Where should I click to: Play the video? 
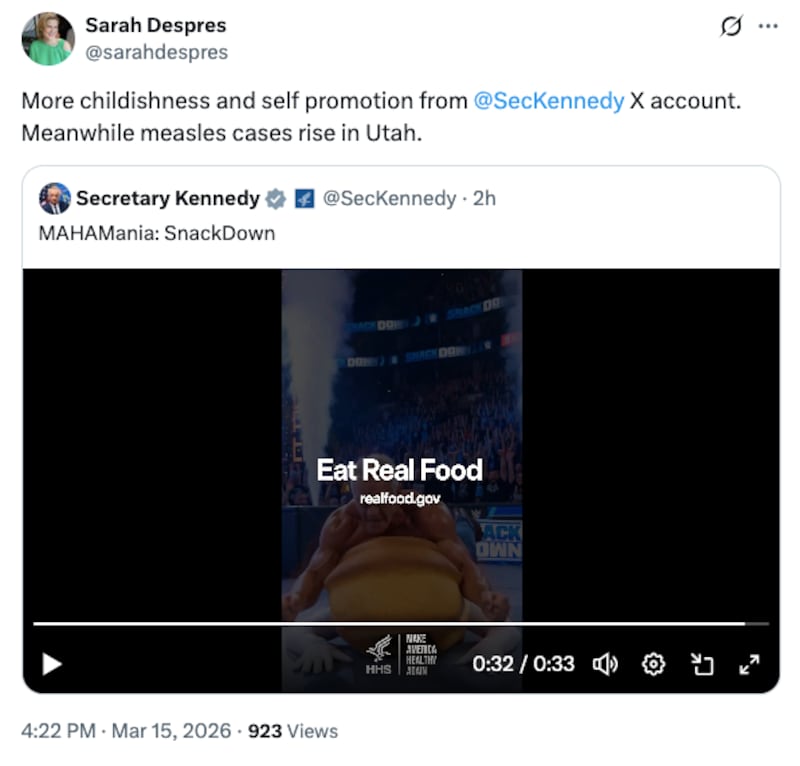coord(52,663)
